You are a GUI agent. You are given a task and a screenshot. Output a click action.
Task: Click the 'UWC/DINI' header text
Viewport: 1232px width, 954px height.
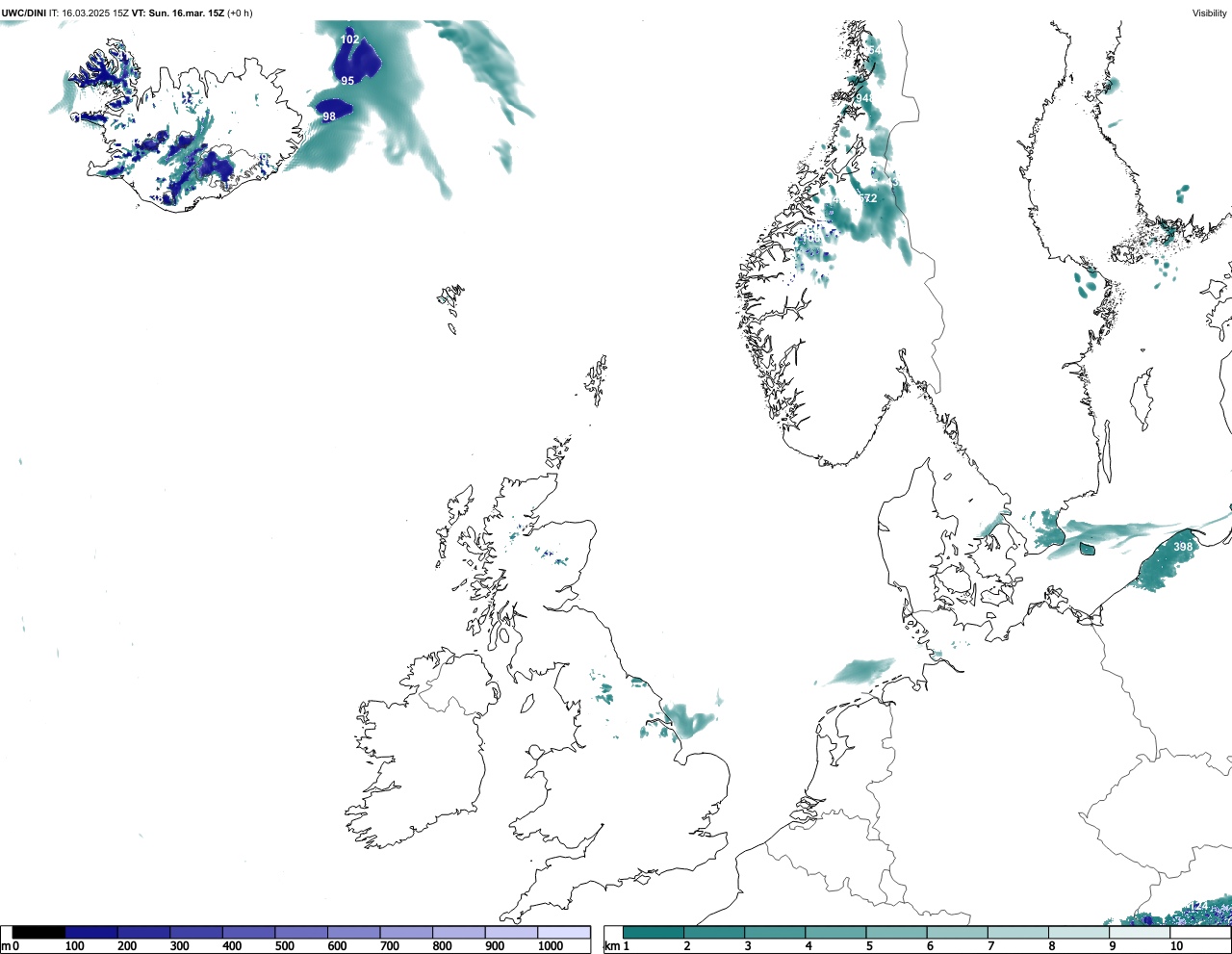pos(24,13)
